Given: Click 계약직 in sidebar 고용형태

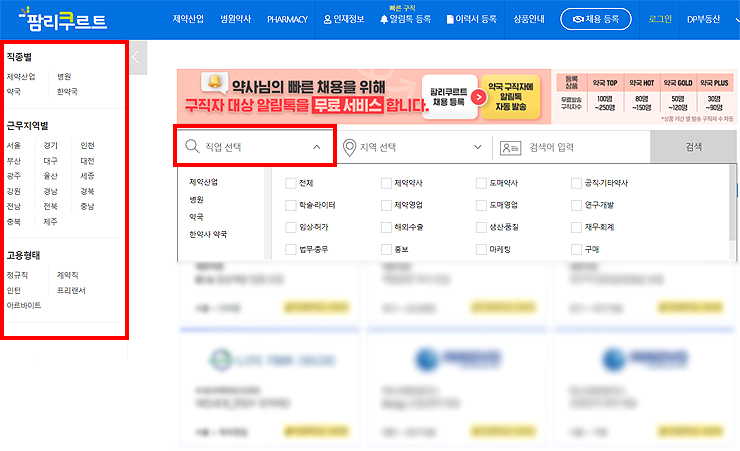Looking at the screenshot, I should (x=67, y=276).
